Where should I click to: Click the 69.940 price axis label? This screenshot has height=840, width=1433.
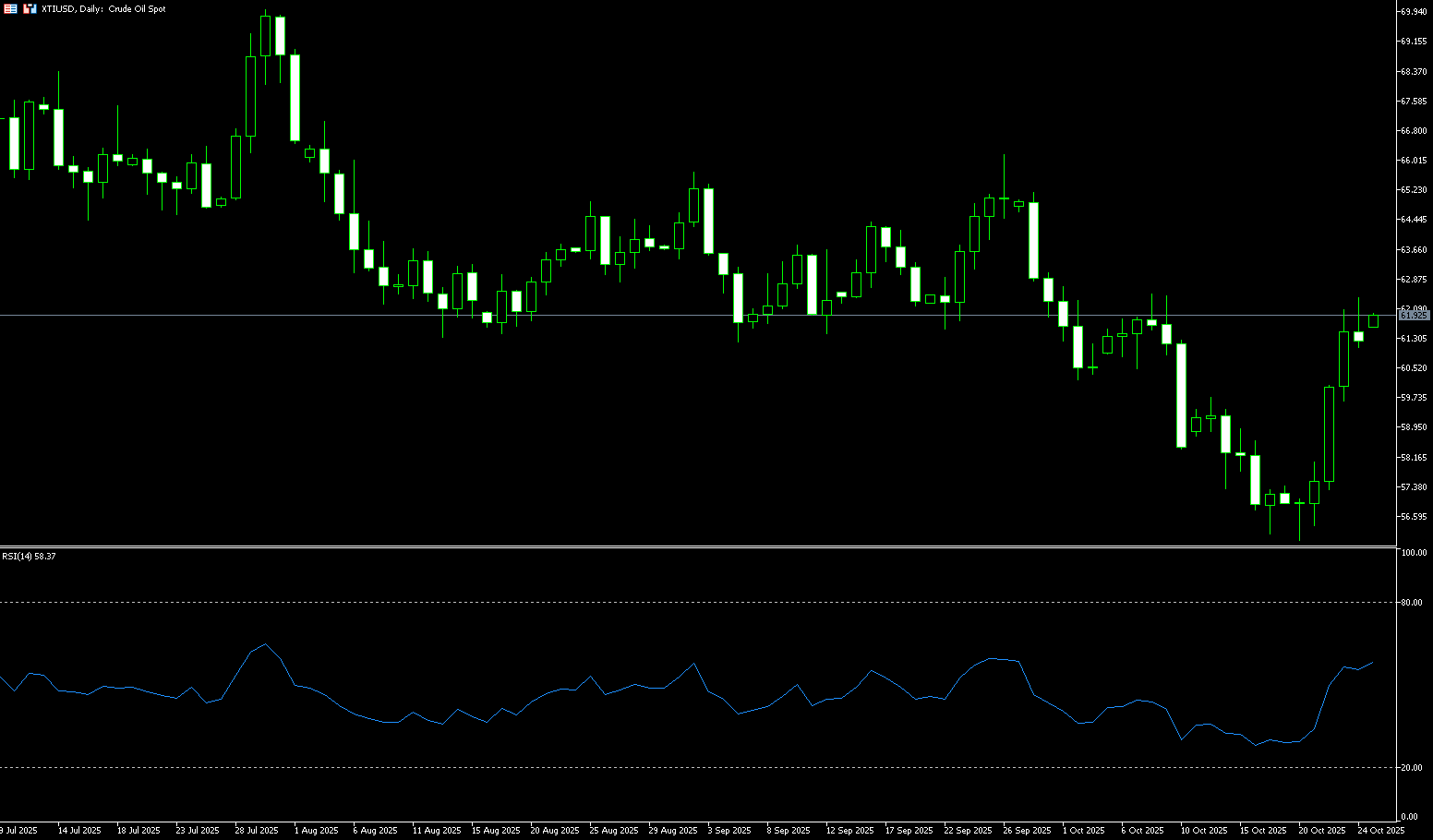tap(1414, 12)
